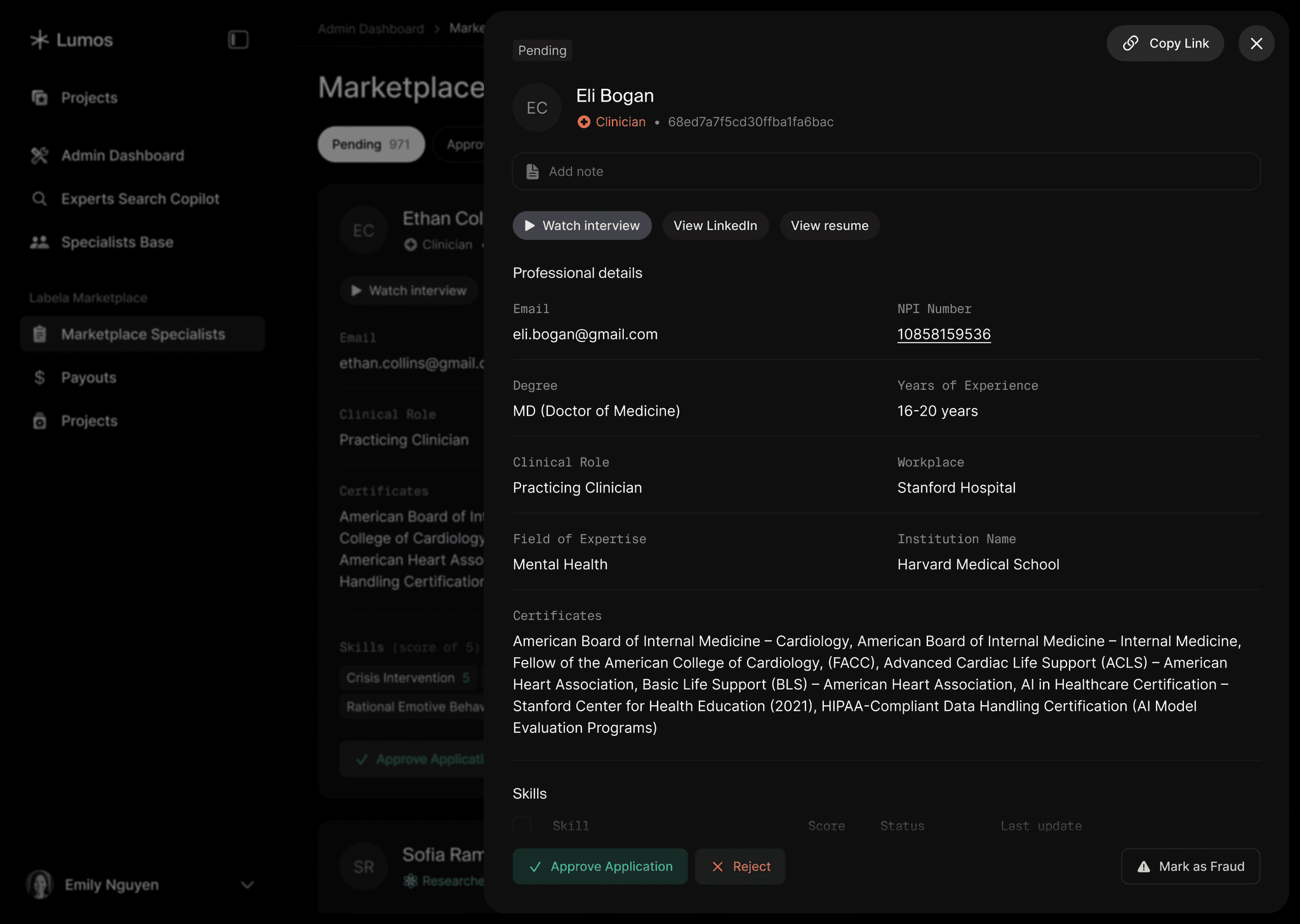
Task: Play the Watch interview video
Action: [x=582, y=225]
